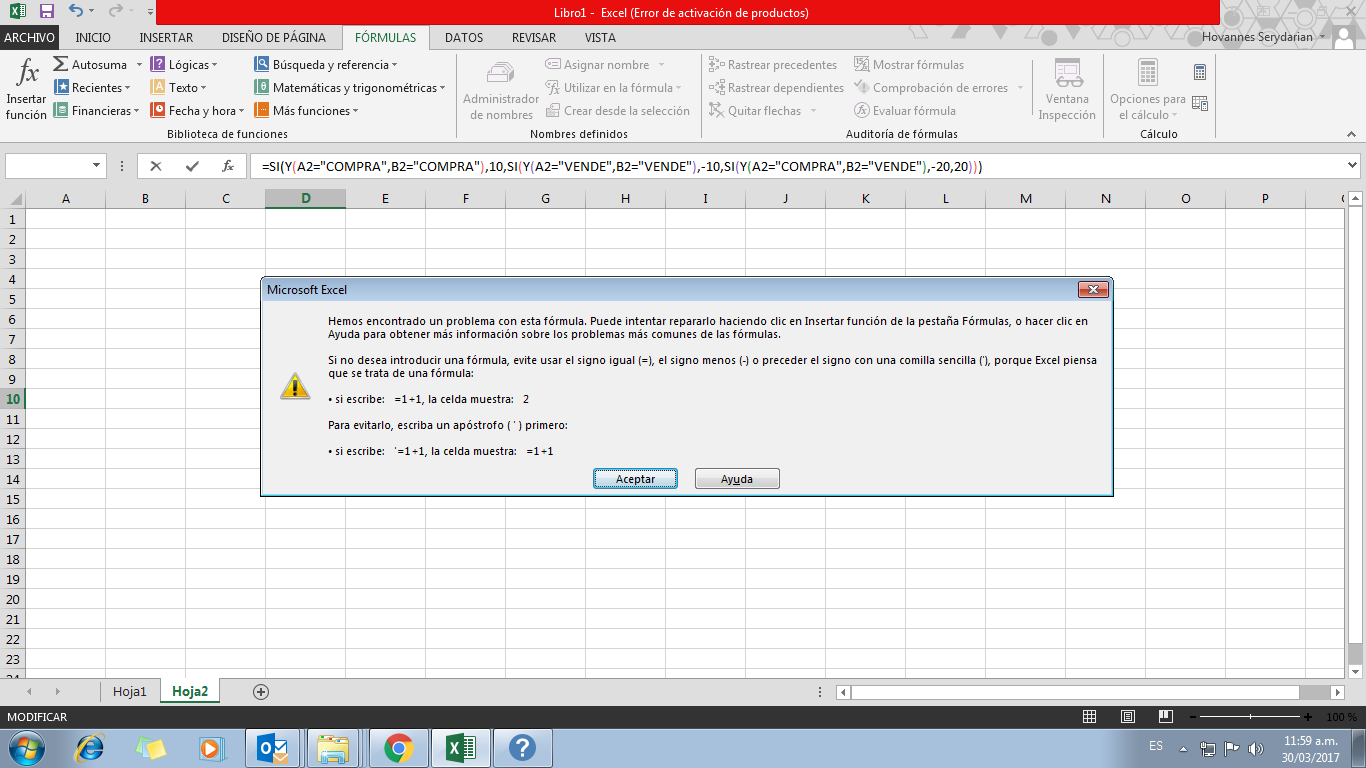Image resolution: width=1366 pixels, height=768 pixels.
Task: Click Aceptar in the error dialog
Action: click(635, 479)
